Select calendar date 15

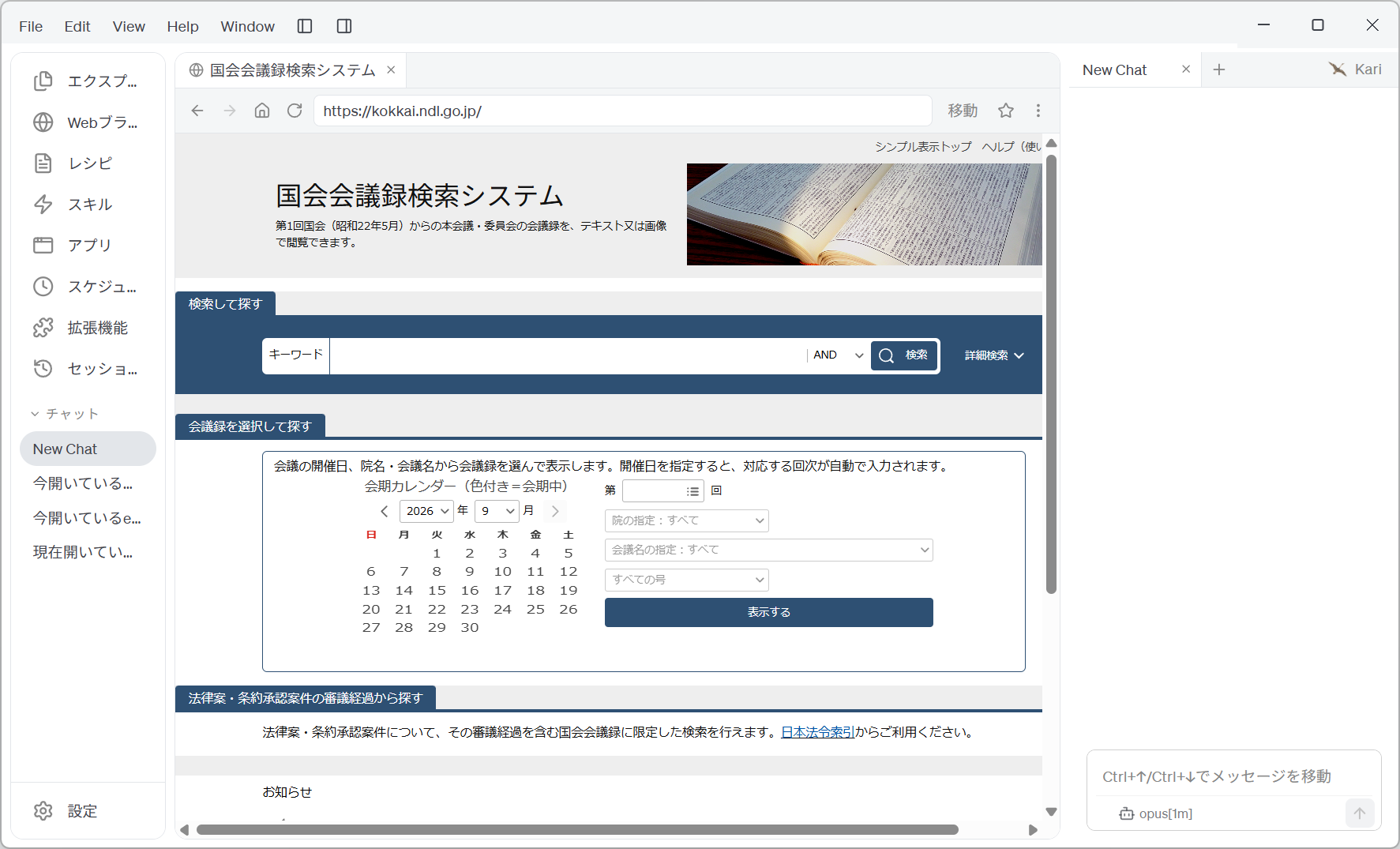pyautogui.click(x=437, y=591)
